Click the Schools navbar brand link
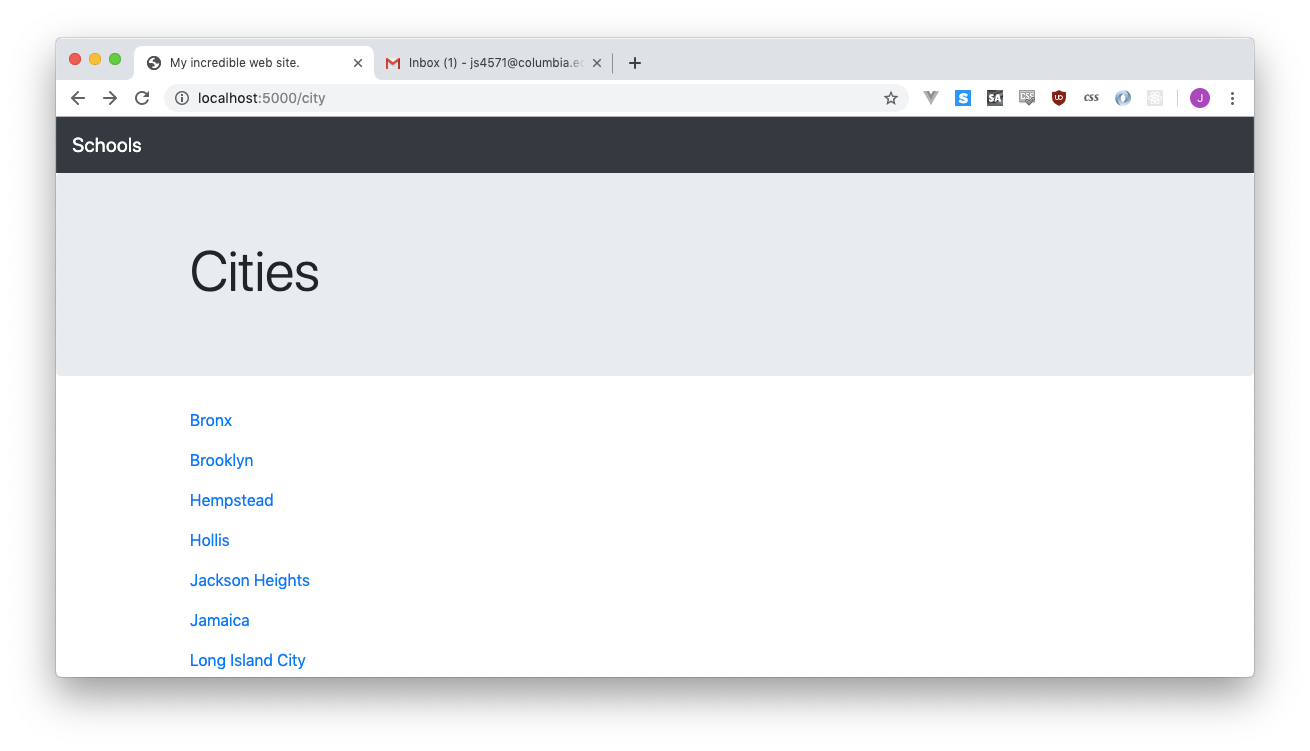The image size is (1310, 751). [106, 145]
